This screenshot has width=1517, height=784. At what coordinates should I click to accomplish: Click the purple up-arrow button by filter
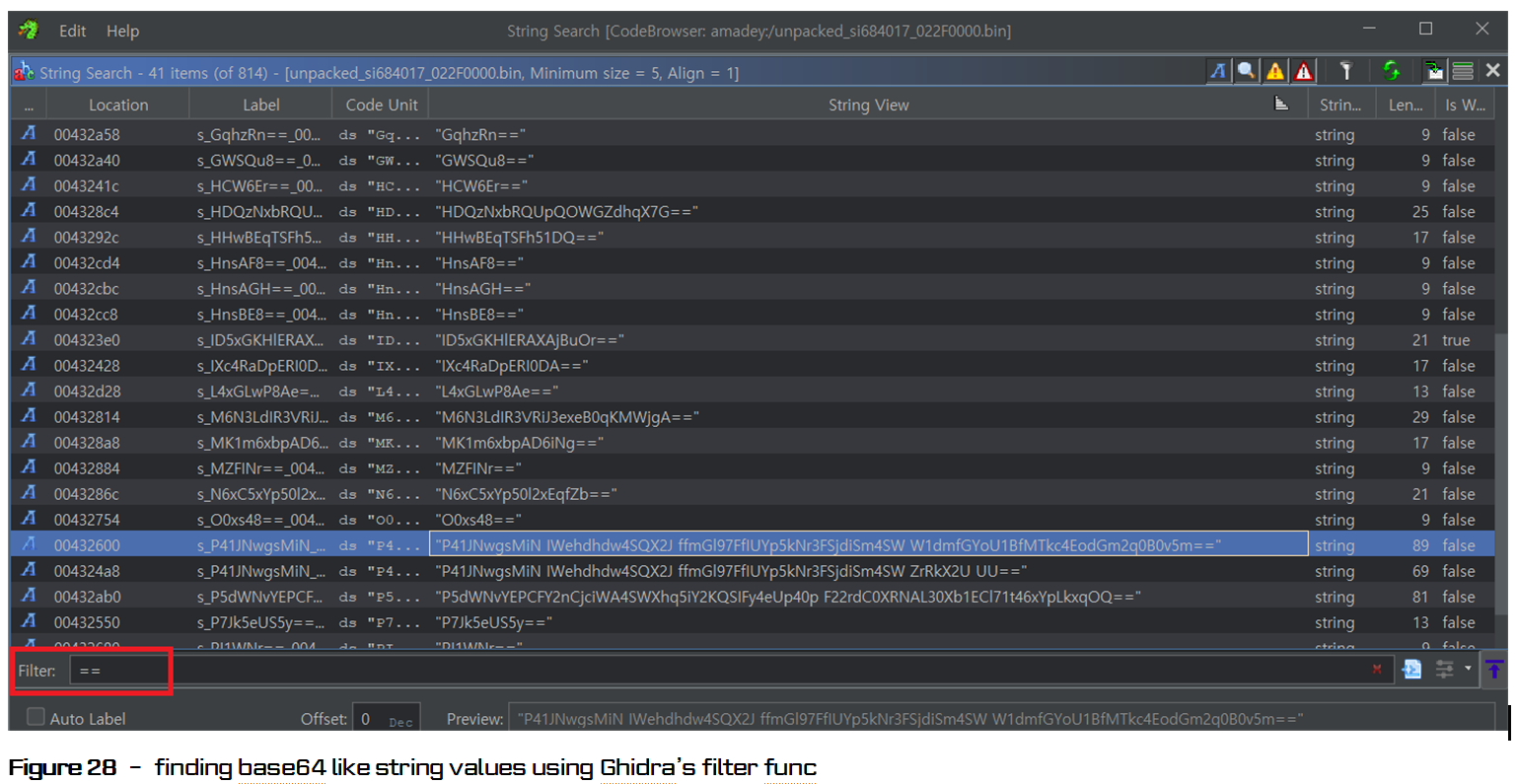tap(1494, 670)
